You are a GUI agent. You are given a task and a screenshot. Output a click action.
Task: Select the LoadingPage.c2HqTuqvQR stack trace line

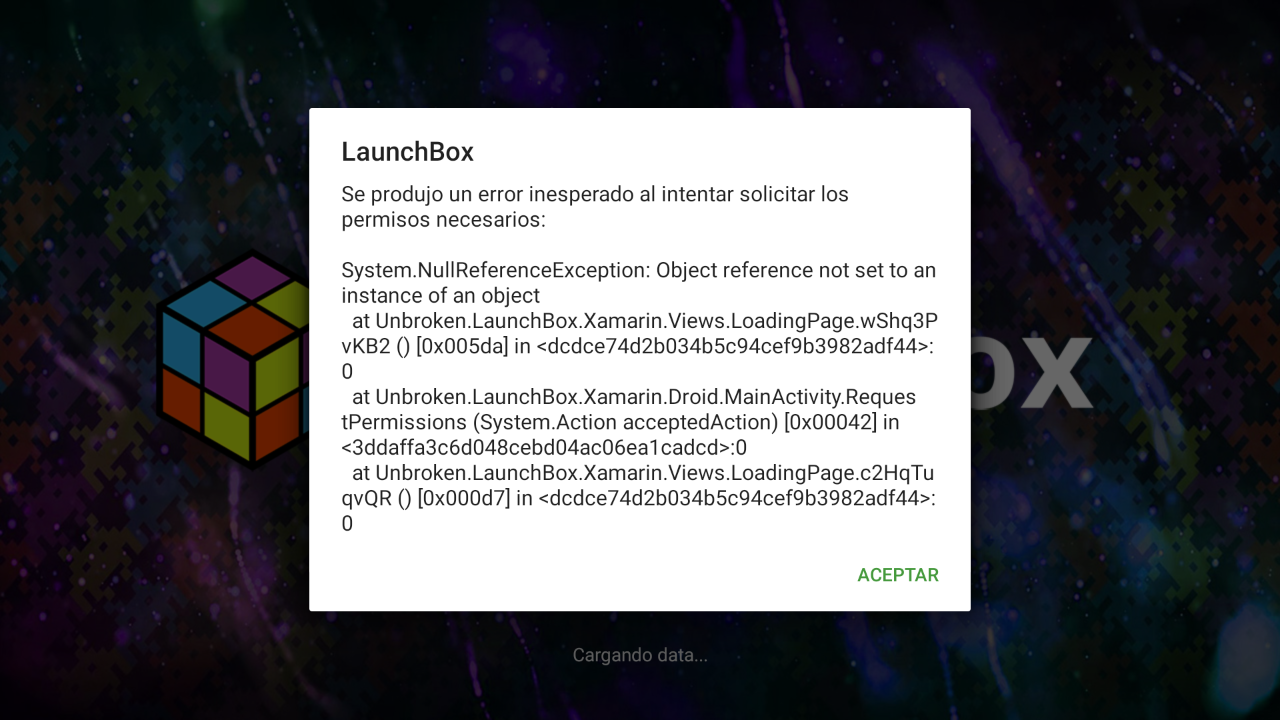coord(640,498)
